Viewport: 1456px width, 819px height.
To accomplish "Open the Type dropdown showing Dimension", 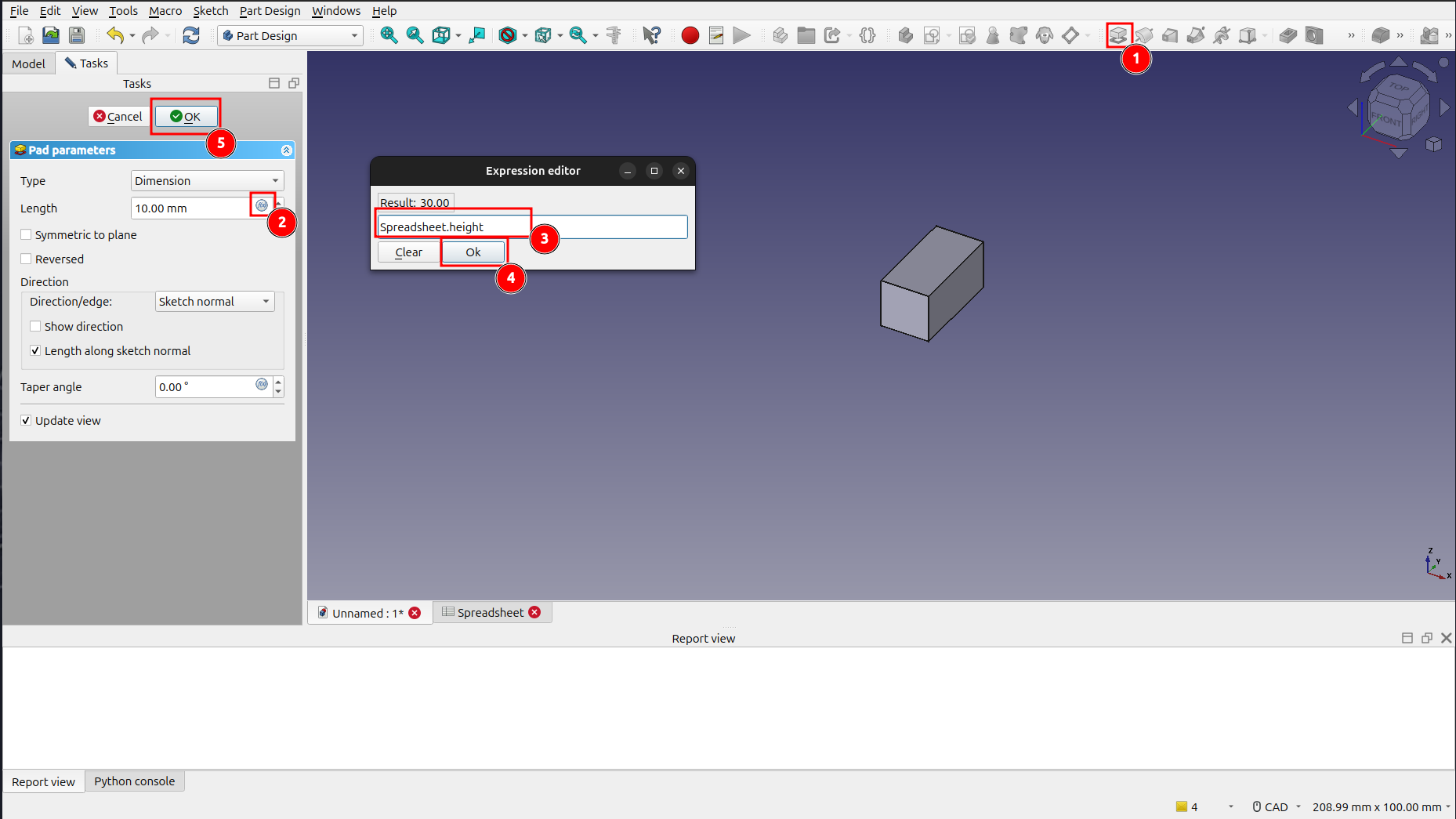I will coord(207,181).
